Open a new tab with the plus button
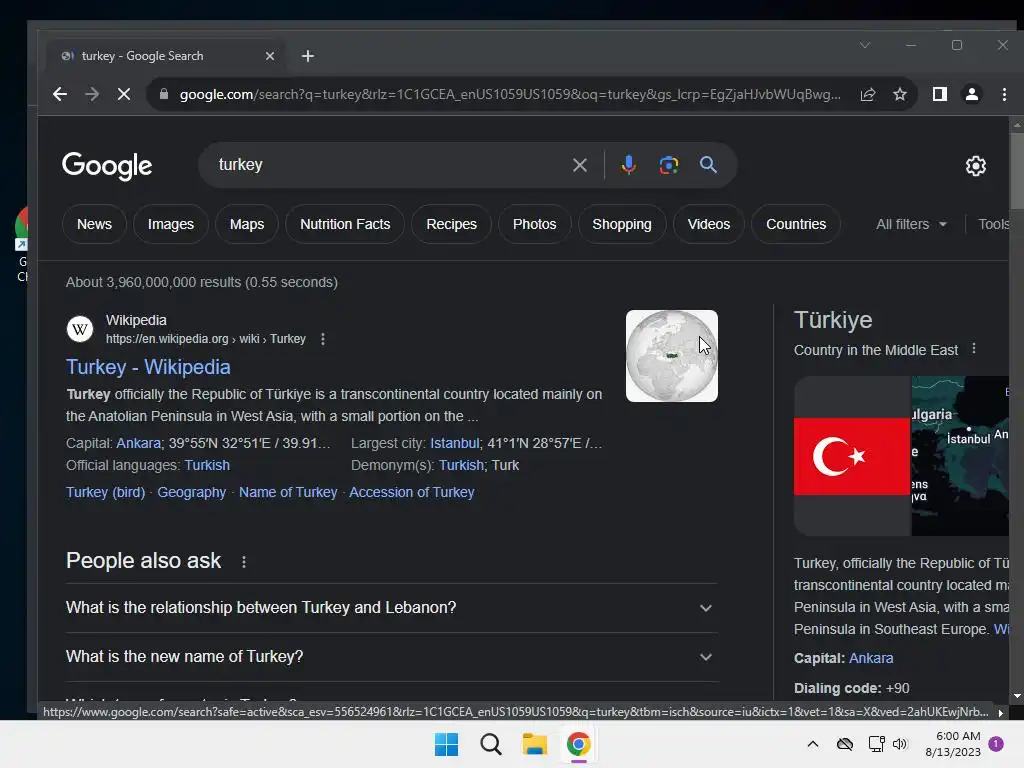The image size is (1024, 768). 308,56
